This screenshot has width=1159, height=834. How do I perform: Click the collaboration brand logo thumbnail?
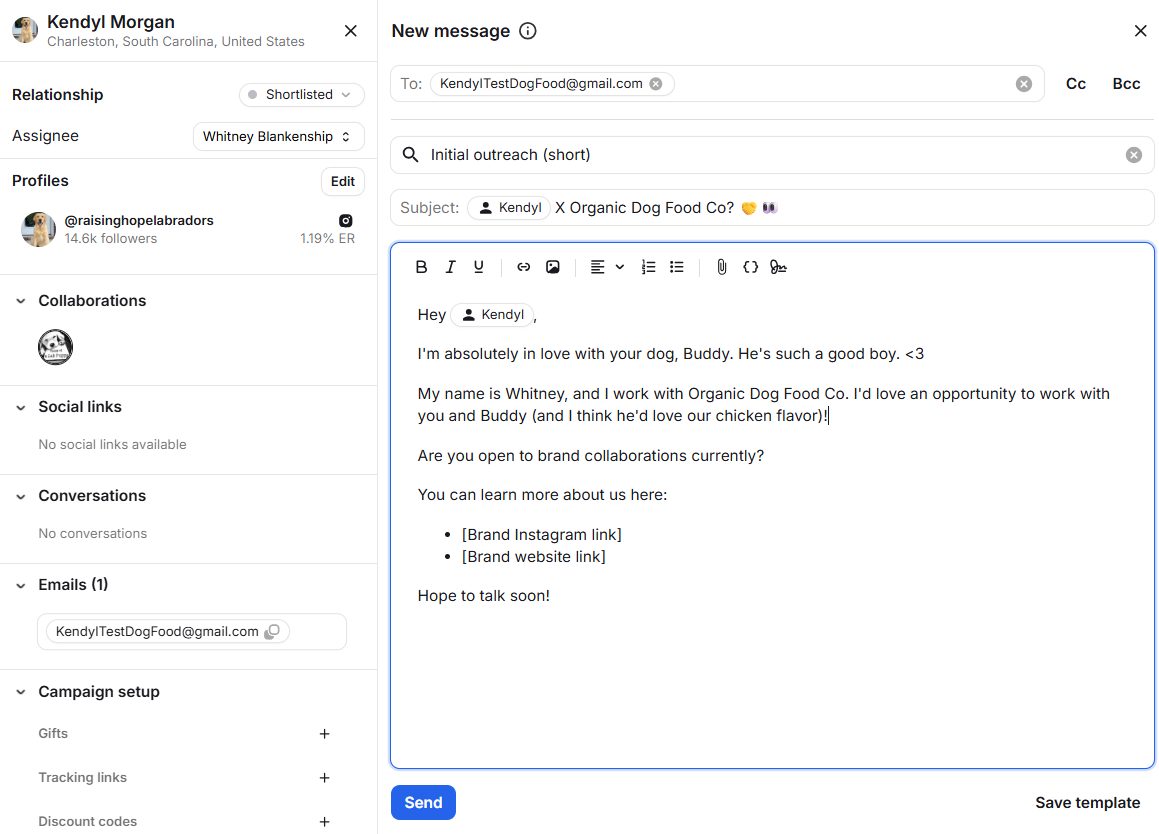click(55, 347)
